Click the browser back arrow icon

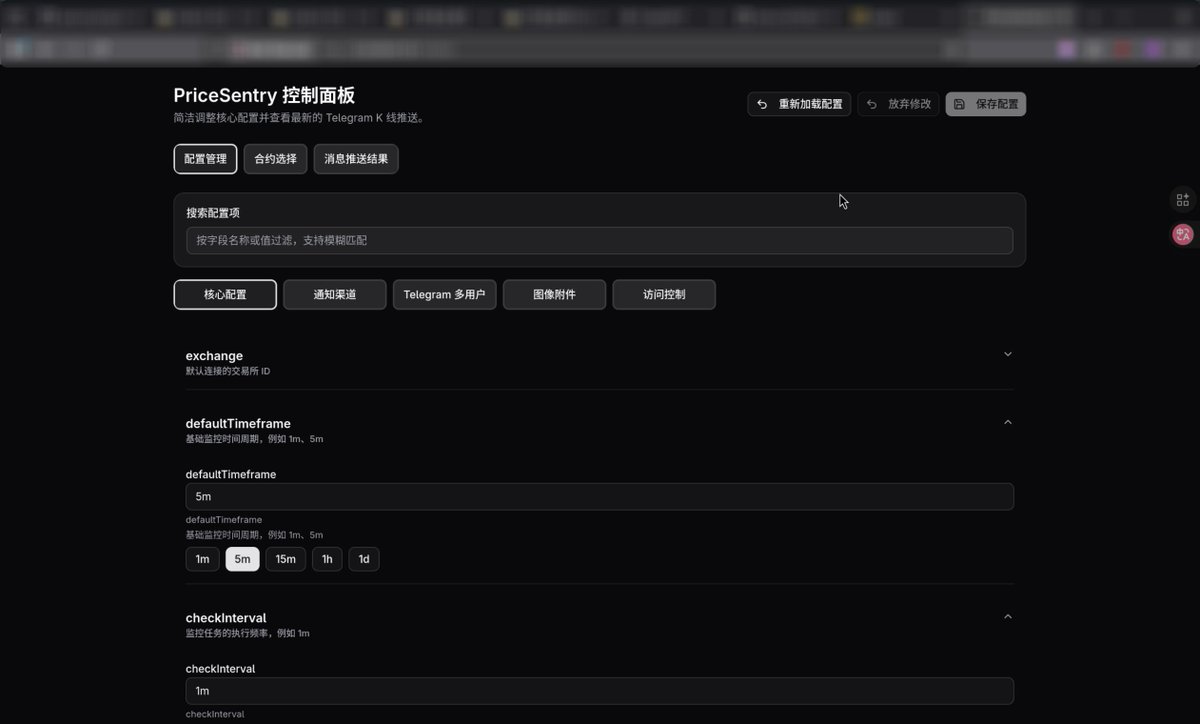[x=16, y=48]
